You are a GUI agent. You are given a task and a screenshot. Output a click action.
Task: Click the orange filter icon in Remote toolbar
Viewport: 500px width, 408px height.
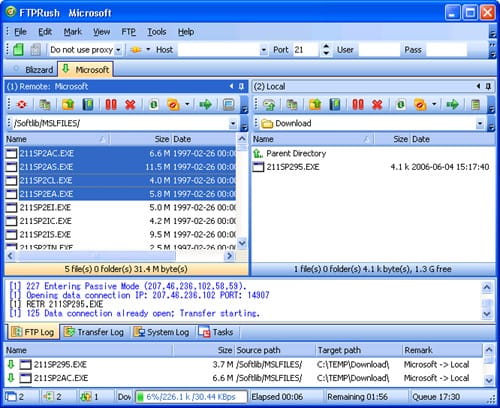(x=173, y=105)
